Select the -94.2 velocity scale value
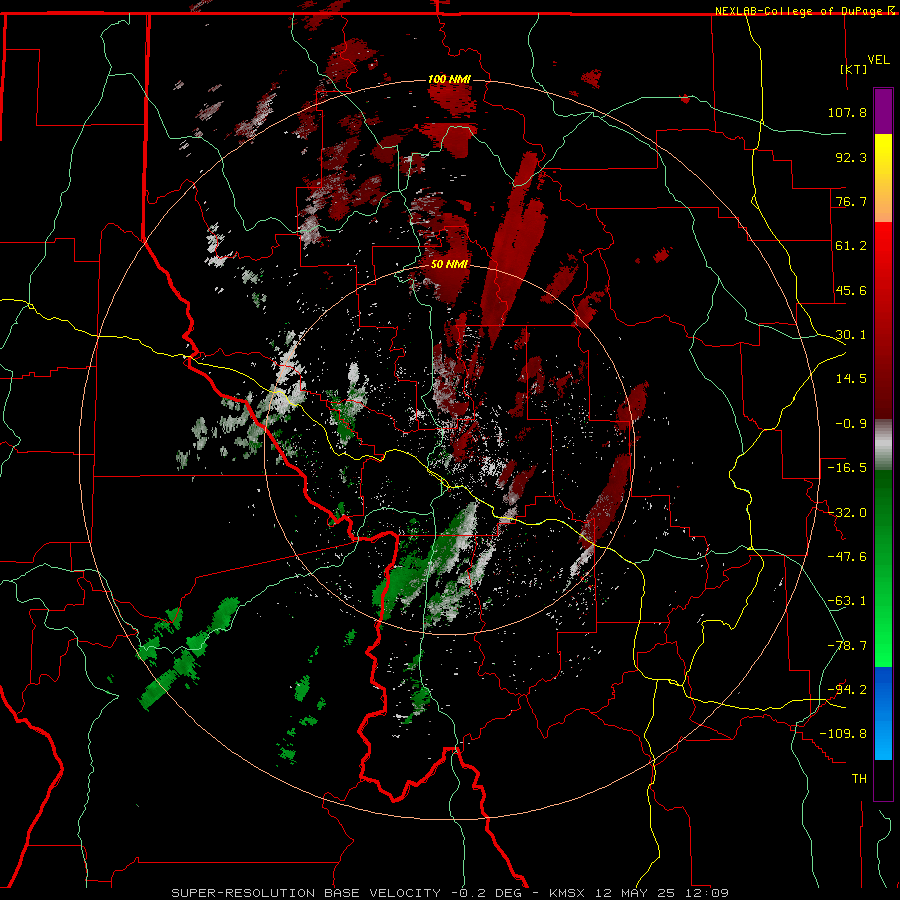This screenshot has height=900, width=900. coord(847,690)
